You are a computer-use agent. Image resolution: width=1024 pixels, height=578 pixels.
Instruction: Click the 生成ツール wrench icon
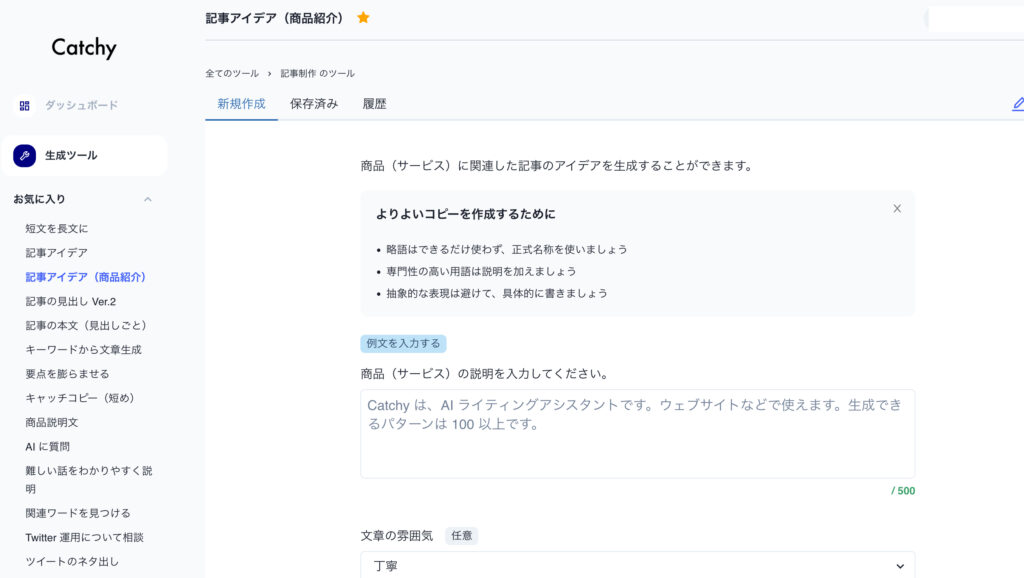coord(25,155)
